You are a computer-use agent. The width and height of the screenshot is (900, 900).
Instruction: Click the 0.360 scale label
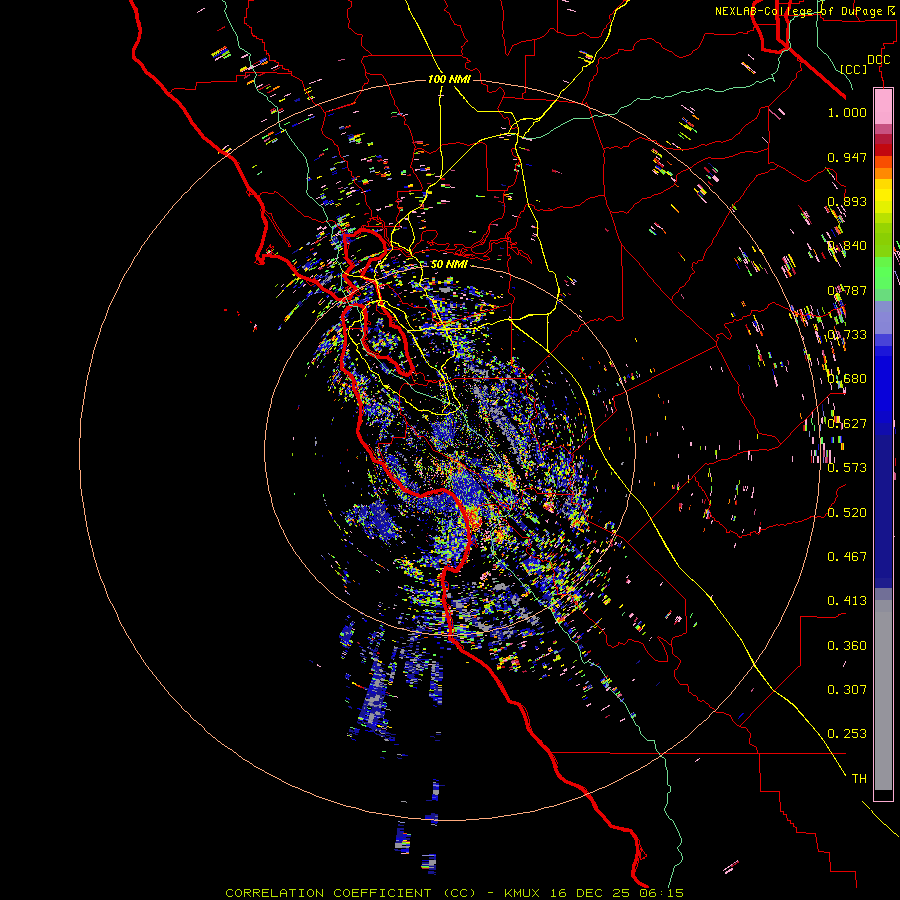847,646
